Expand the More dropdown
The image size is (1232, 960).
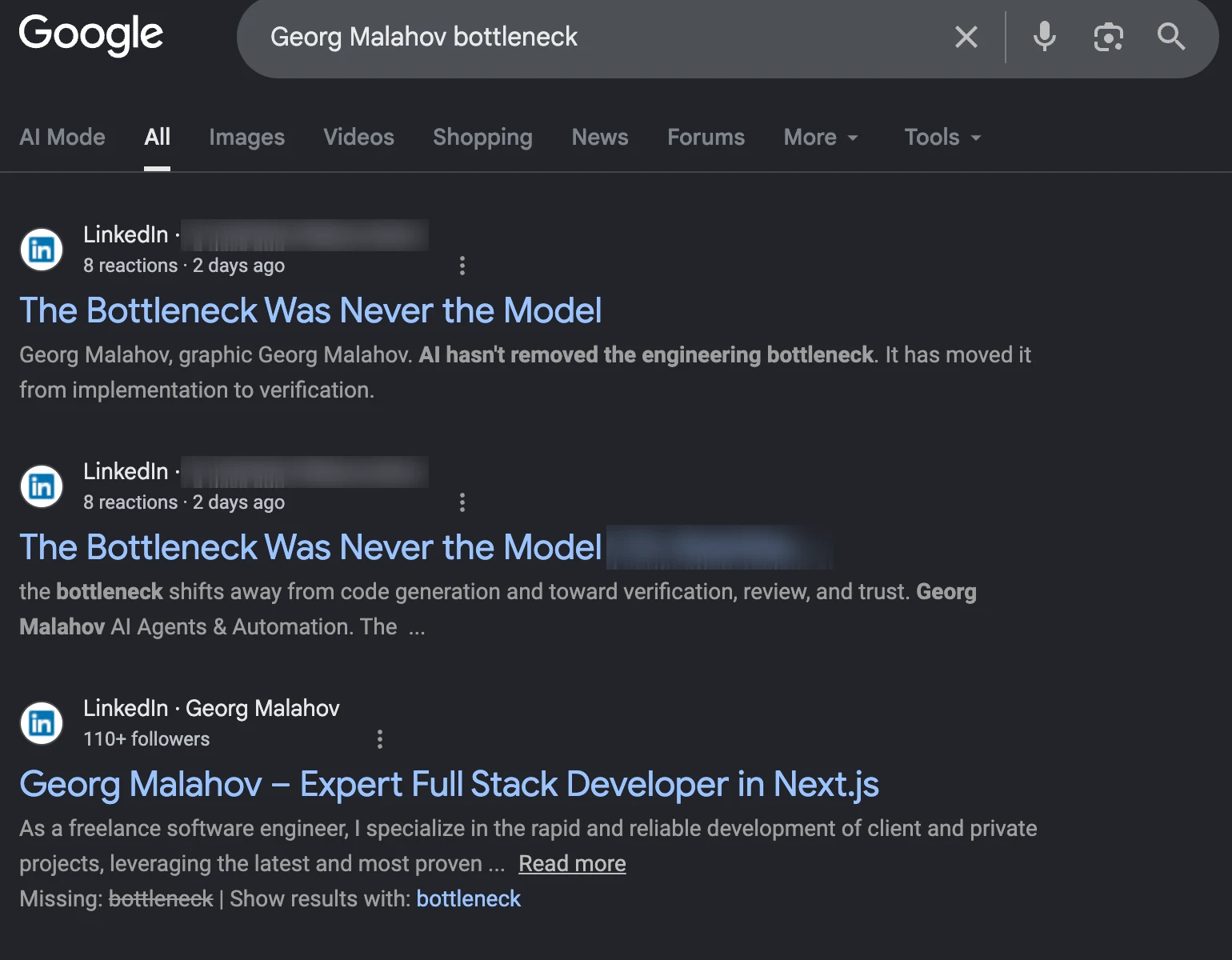821,137
